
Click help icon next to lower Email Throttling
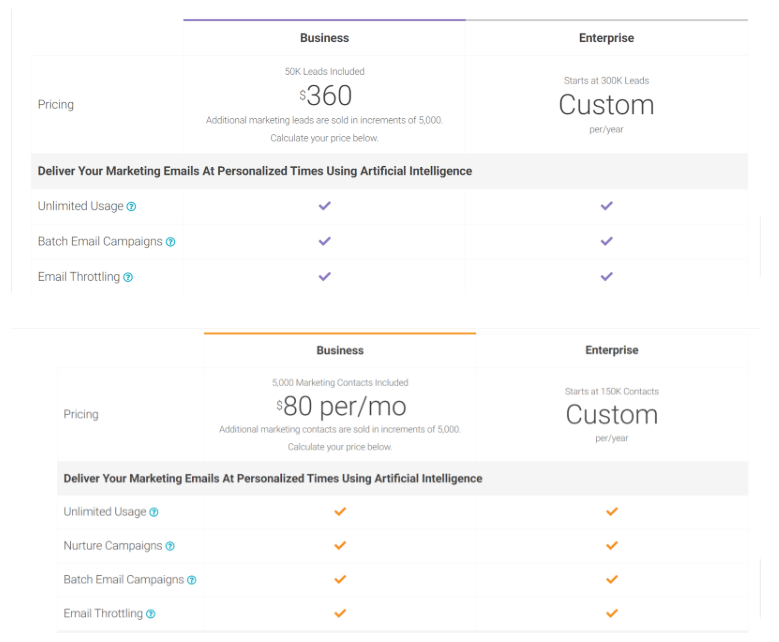[x=151, y=614]
